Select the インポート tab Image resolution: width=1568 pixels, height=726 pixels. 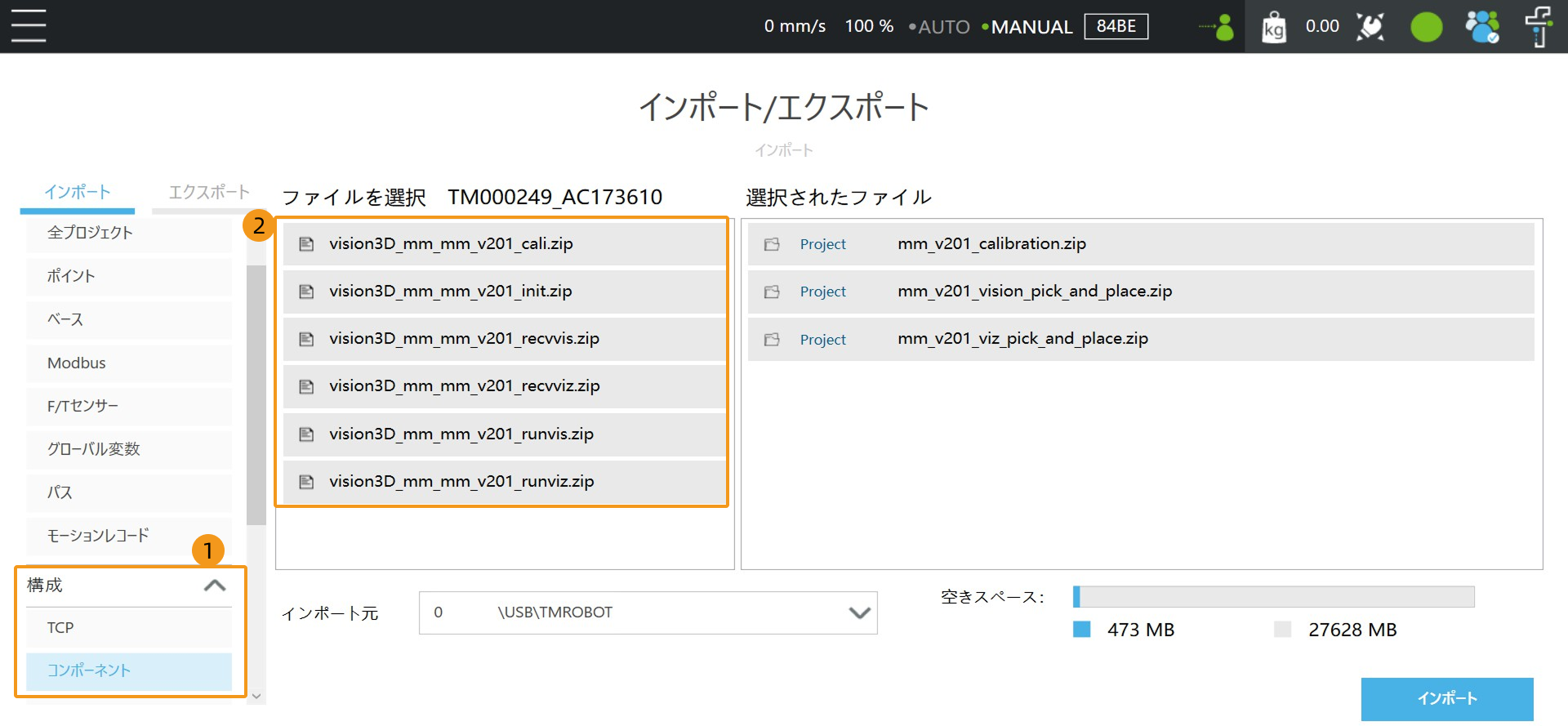coord(78,193)
